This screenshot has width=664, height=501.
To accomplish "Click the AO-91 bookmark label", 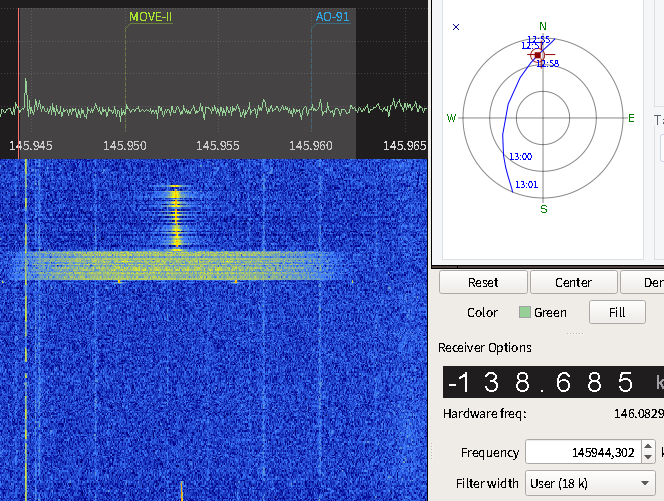I will pyautogui.click(x=332, y=17).
